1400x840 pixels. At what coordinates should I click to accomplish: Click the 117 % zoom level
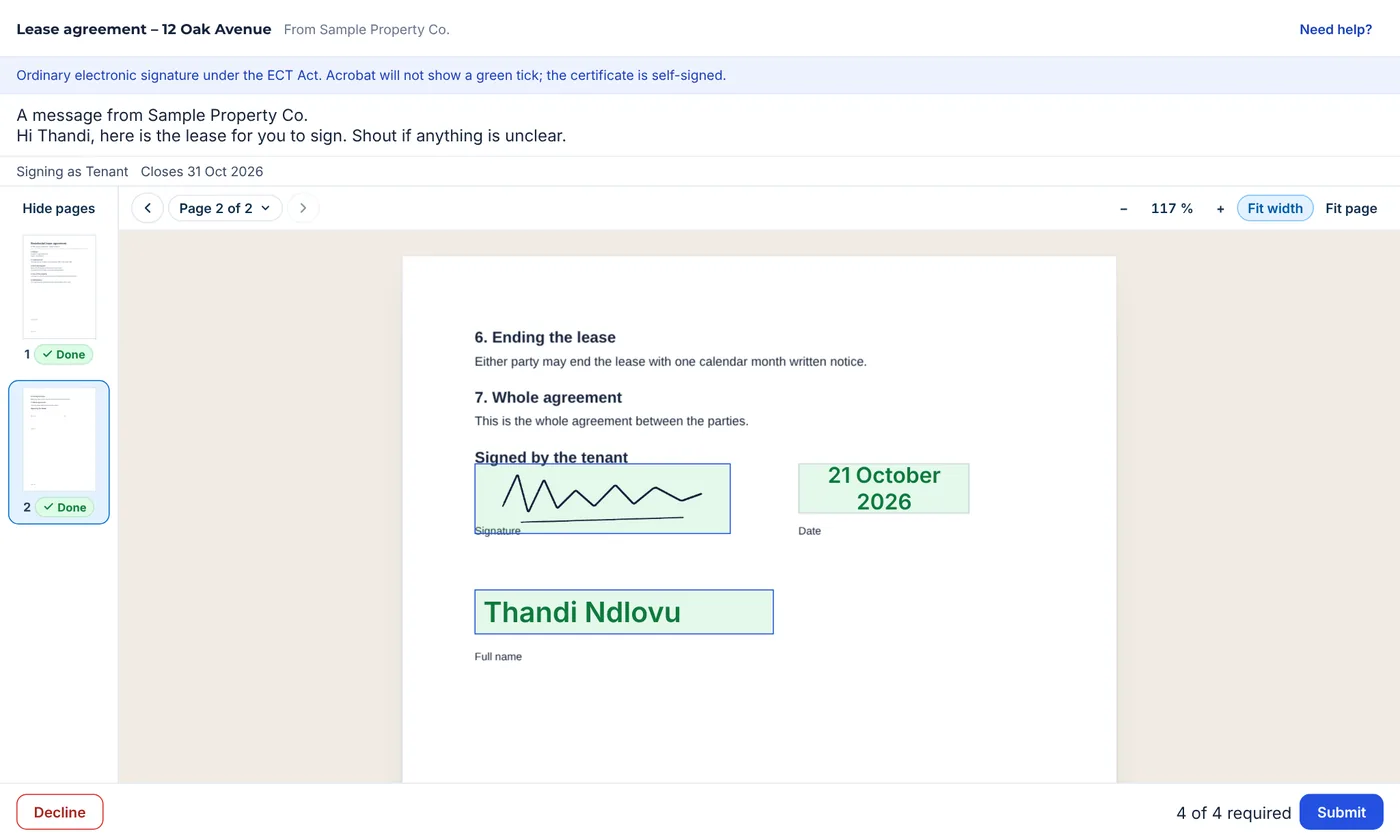coord(1172,208)
